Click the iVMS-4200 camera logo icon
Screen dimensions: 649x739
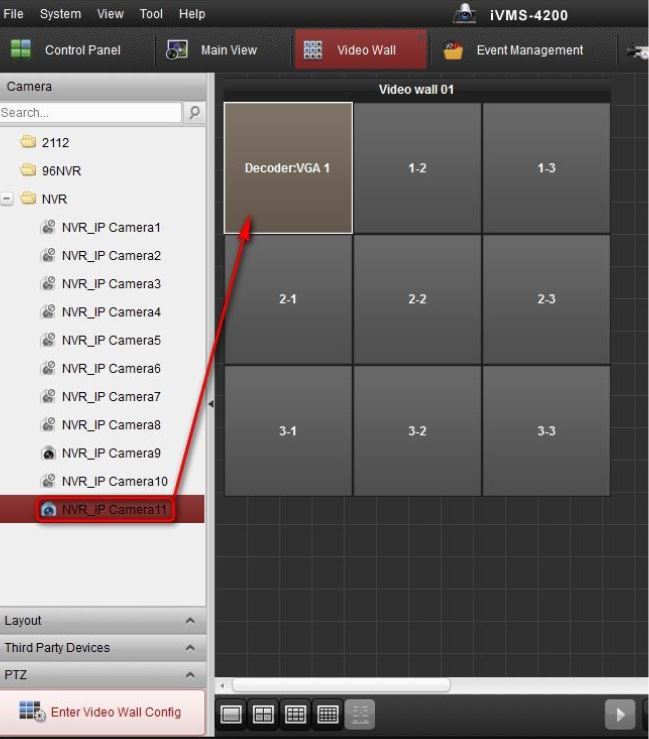click(465, 13)
